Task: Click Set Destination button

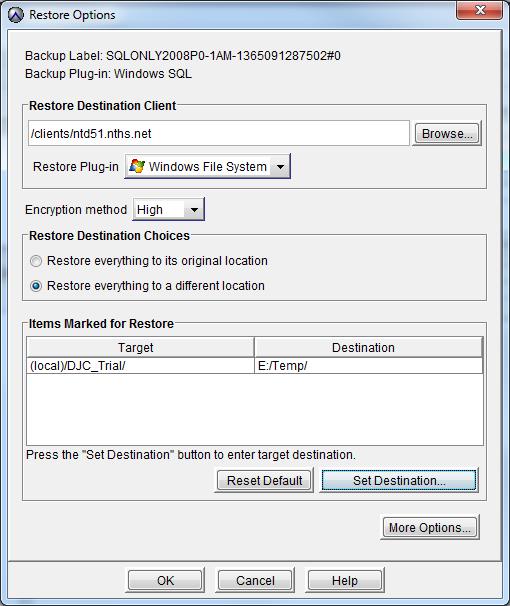Action: [x=399, y=480]
